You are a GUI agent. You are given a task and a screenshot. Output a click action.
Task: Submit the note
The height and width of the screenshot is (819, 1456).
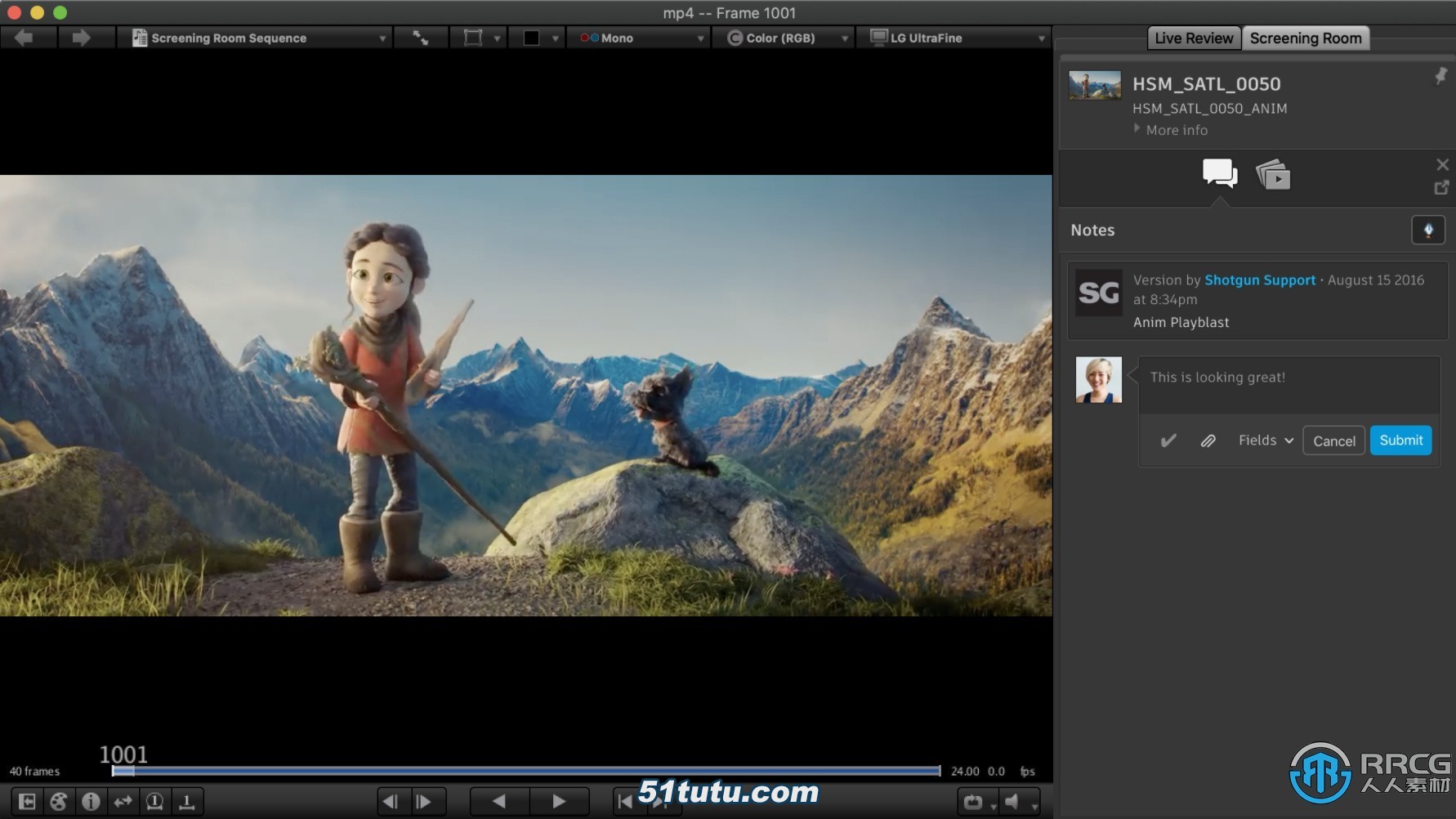coord(1400,440)
